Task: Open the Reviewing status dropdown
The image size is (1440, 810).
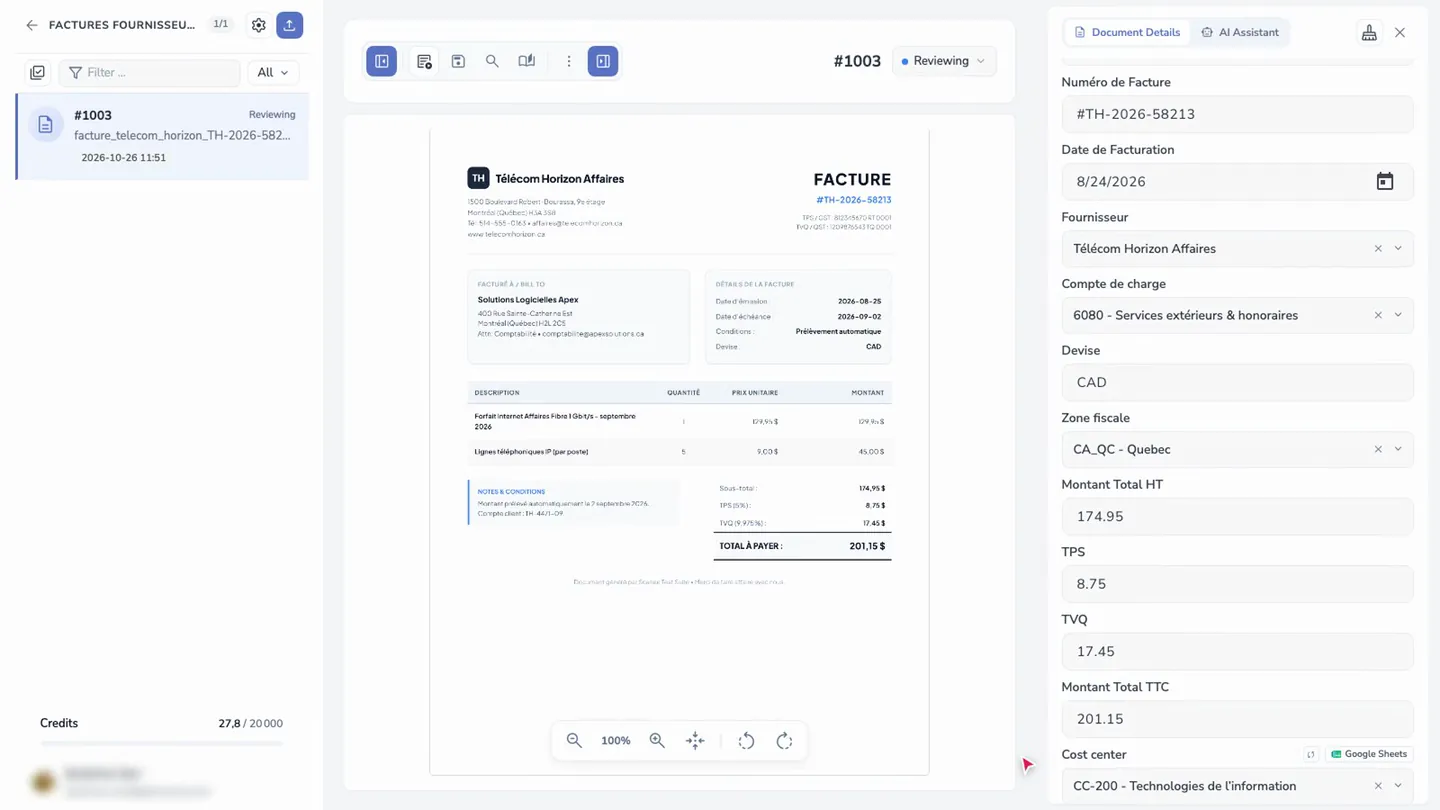Action: 944,61
